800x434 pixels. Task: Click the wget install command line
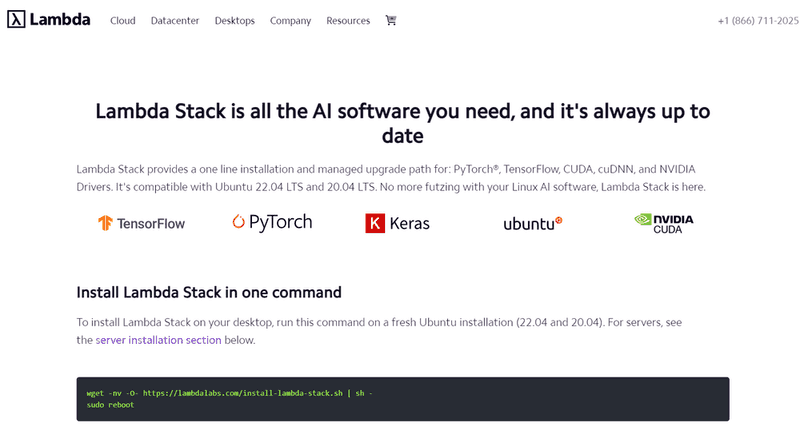click(x=230, y=393)
